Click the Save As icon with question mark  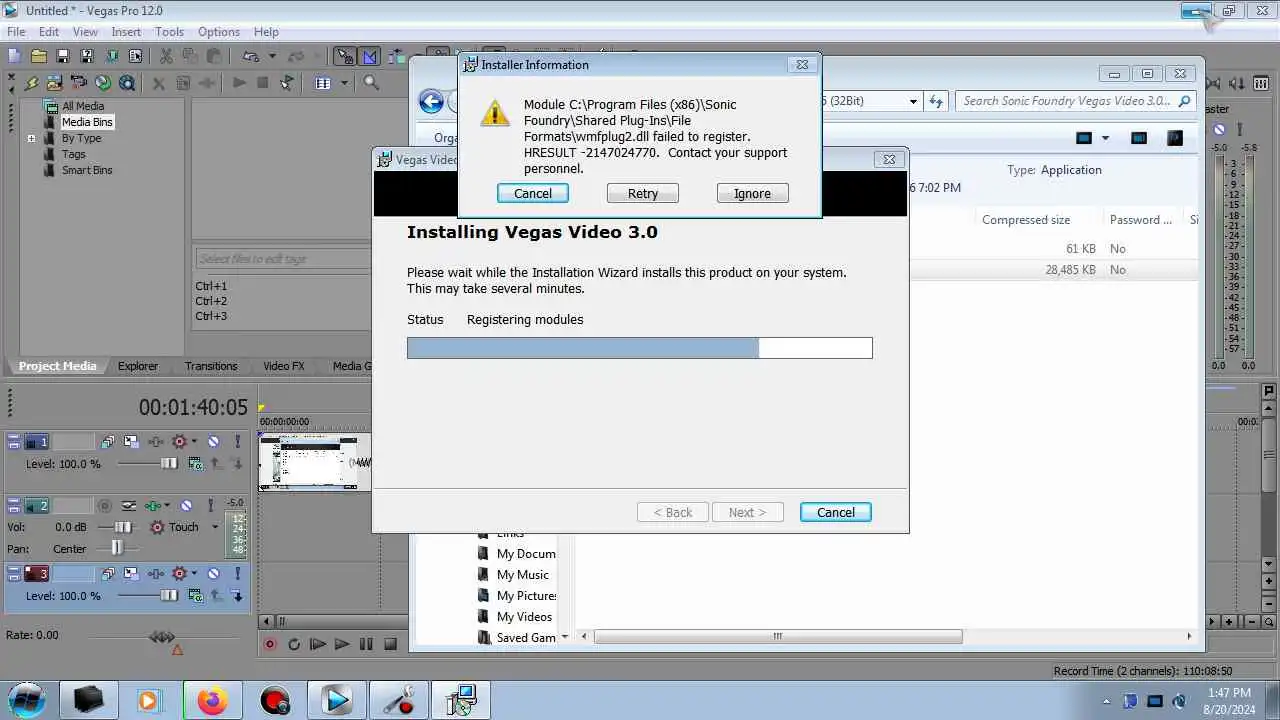click(x=87, y=56)
